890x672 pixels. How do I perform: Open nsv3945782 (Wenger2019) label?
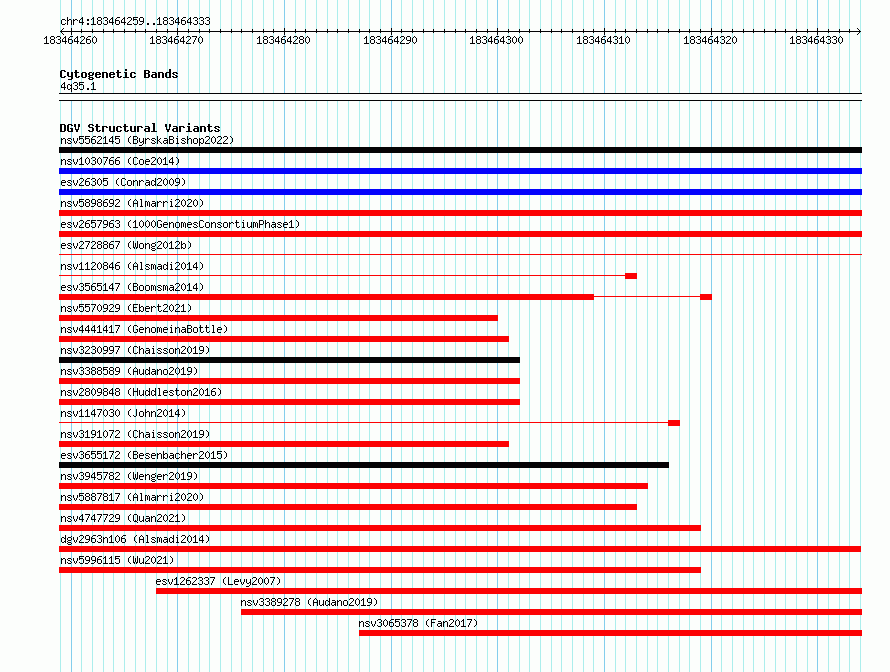129,476
